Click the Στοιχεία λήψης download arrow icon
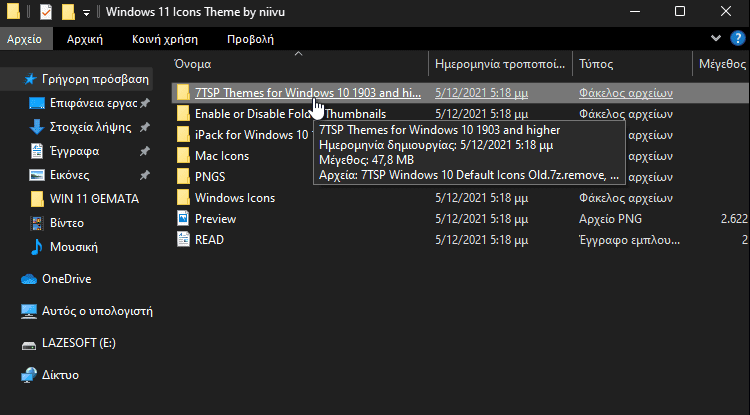The height and width of the screenshot is (415, 750). (37, 127)
